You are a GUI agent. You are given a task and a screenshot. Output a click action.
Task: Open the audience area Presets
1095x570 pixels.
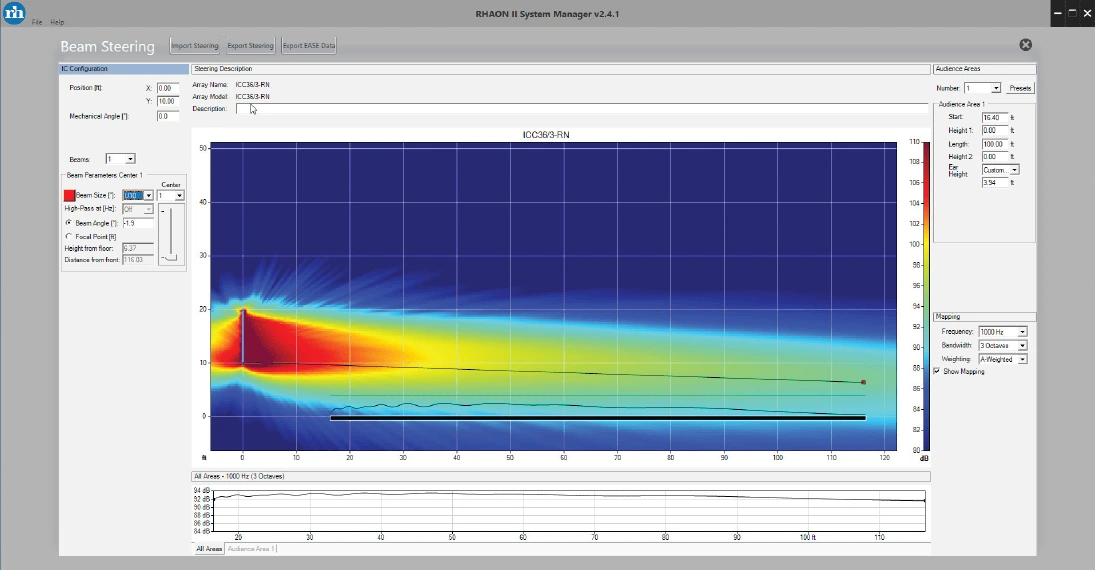tap(1020, 88)
